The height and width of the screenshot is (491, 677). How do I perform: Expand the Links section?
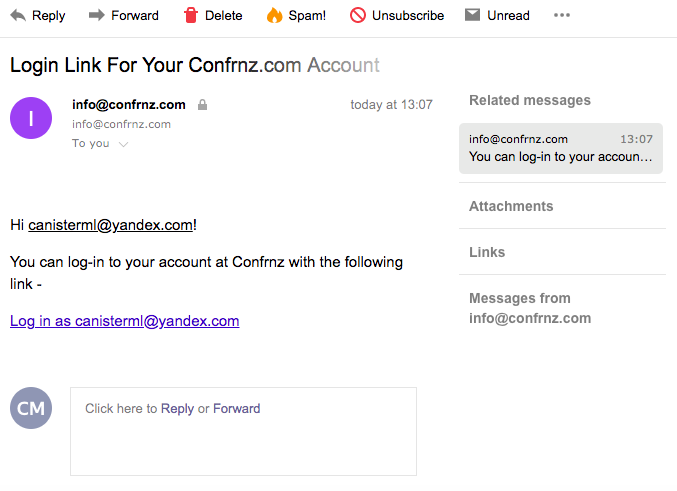pos(487,252)
